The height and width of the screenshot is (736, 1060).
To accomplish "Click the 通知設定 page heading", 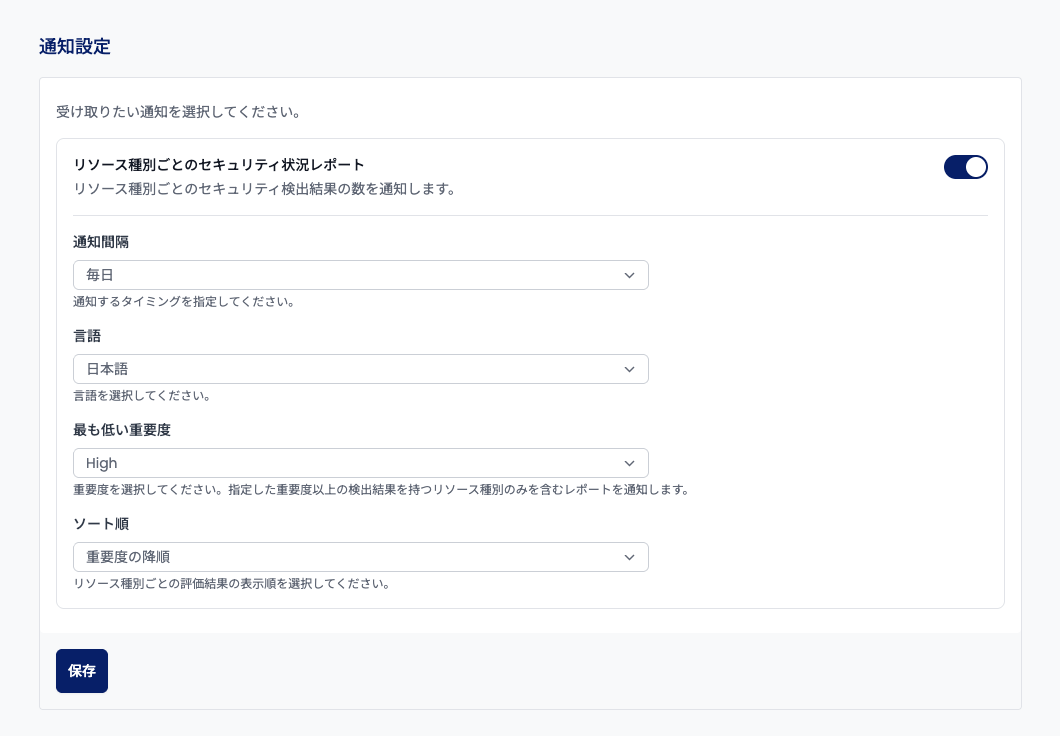I will [x=75, y=47].
